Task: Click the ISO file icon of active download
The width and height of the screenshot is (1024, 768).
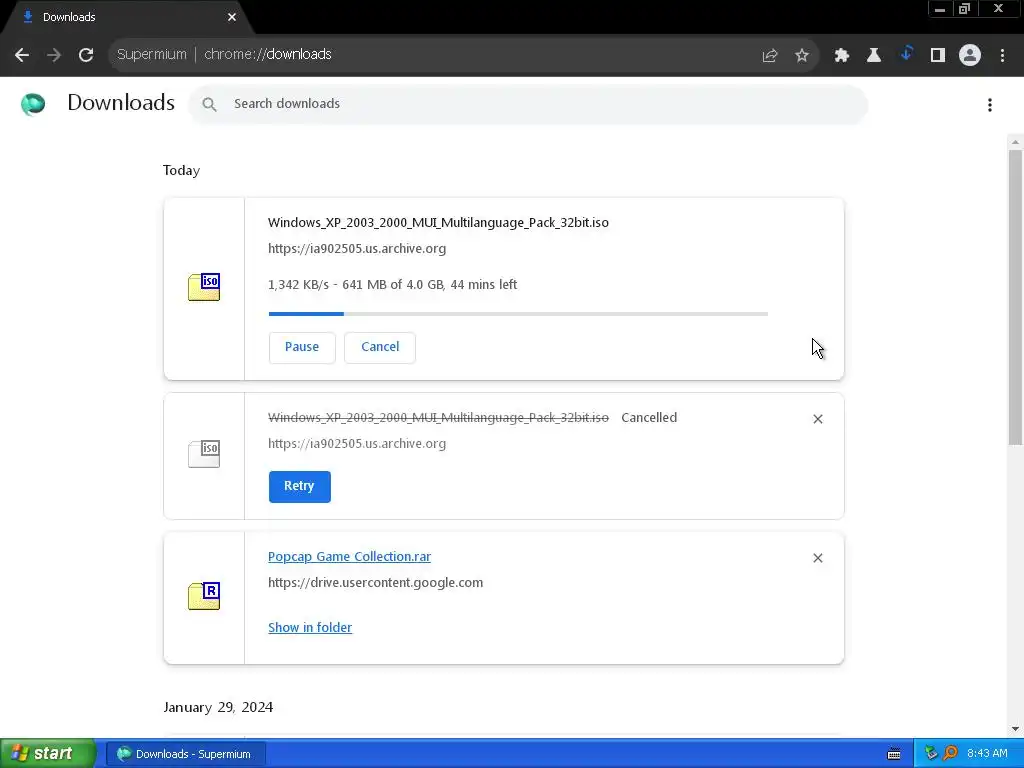Action: pos(204,287)
